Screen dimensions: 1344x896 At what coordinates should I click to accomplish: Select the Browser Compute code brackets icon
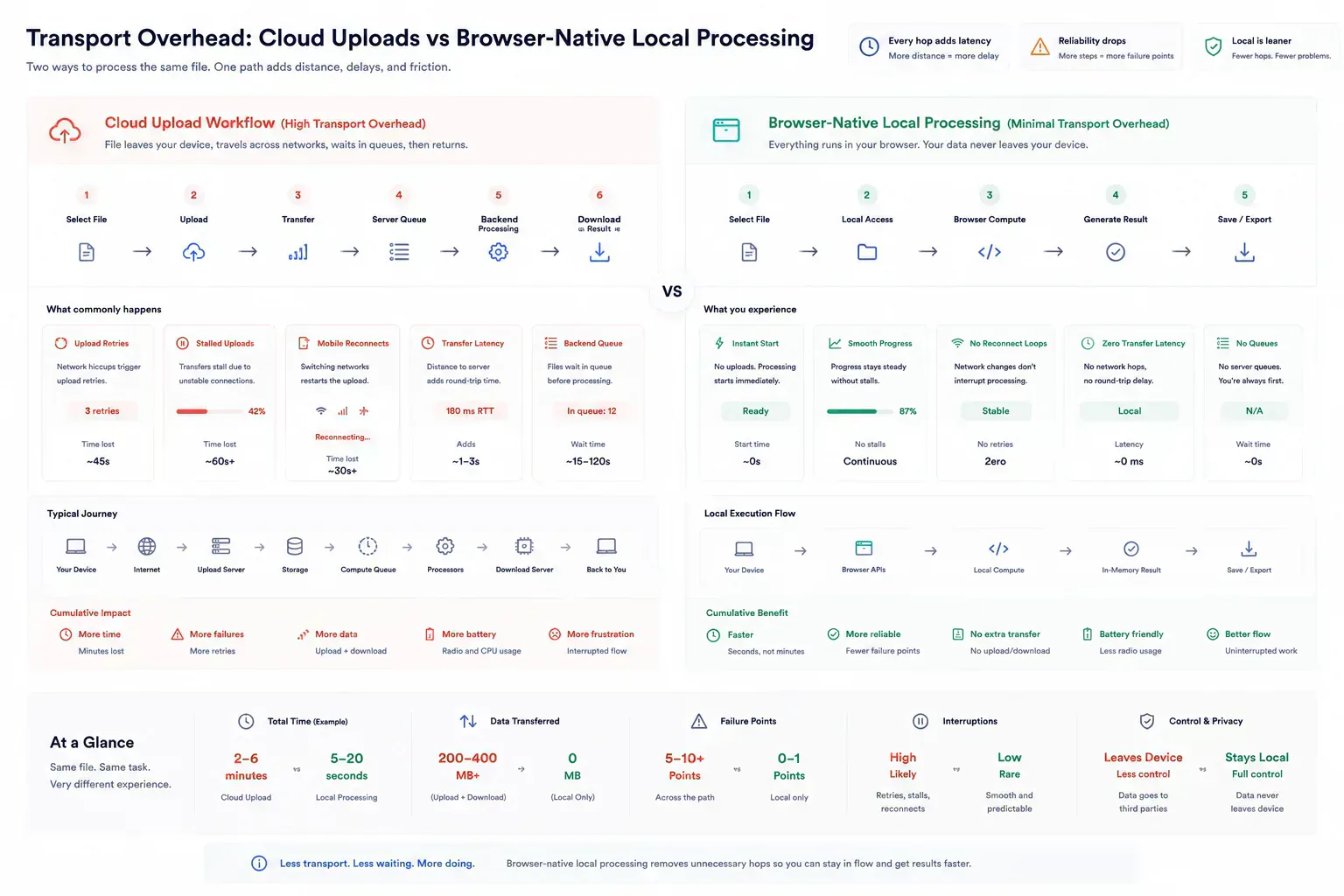tap(990, 252)
